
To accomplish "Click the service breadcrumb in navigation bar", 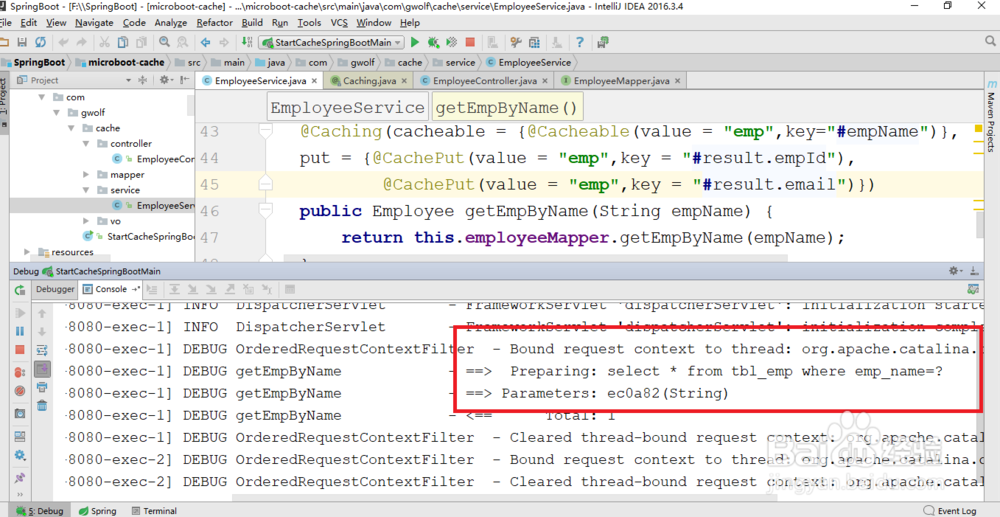I will 455,62.
